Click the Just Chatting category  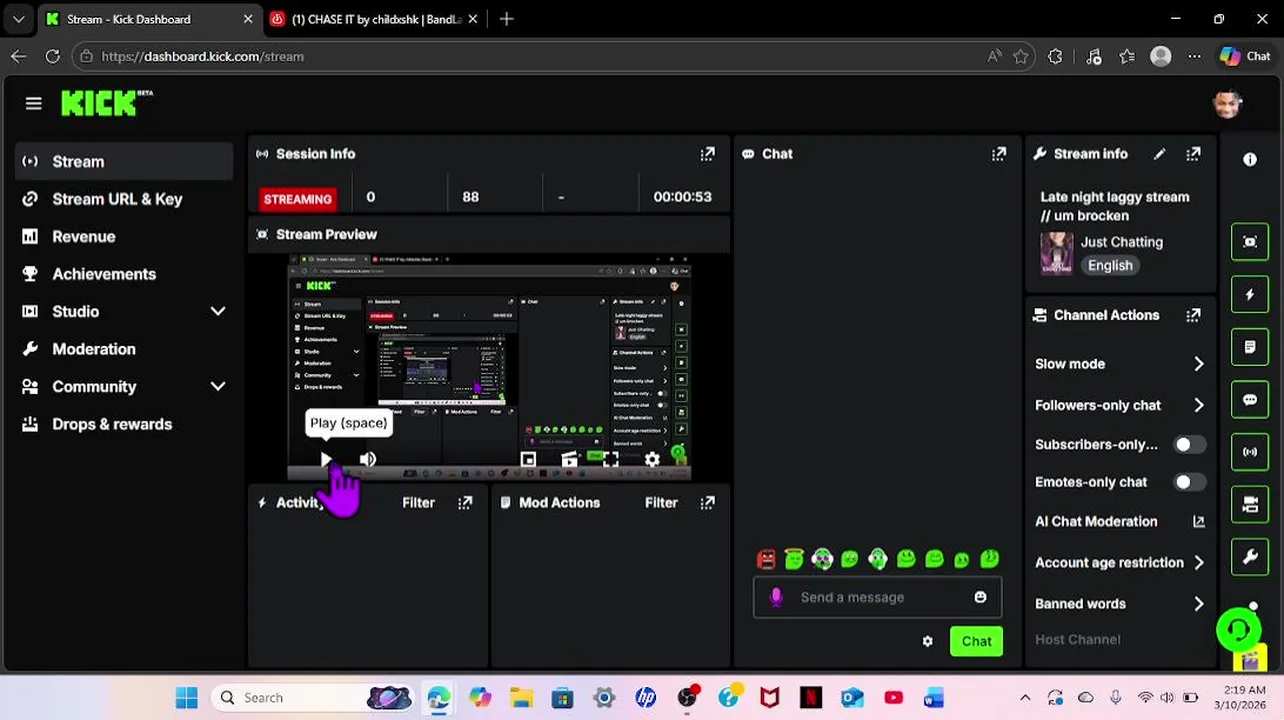[1121, 242]
